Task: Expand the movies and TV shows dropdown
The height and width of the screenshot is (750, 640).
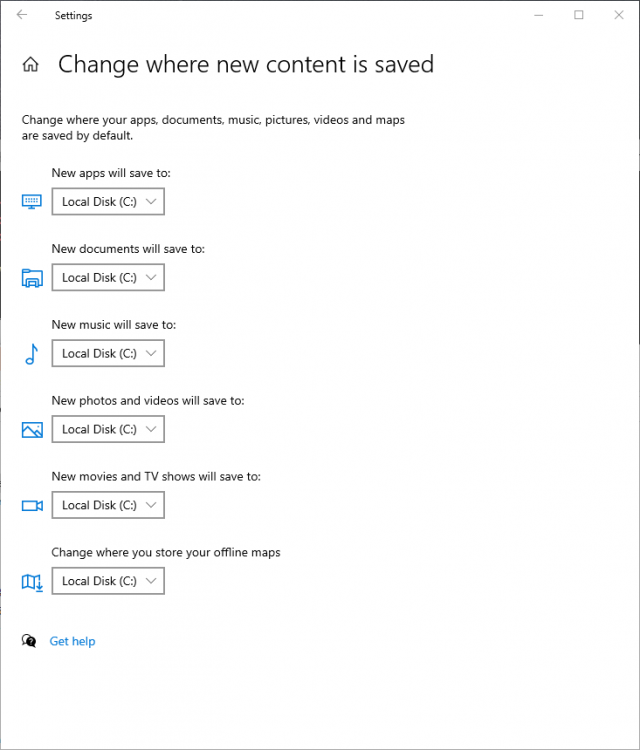Action: (x=108, y=505)
